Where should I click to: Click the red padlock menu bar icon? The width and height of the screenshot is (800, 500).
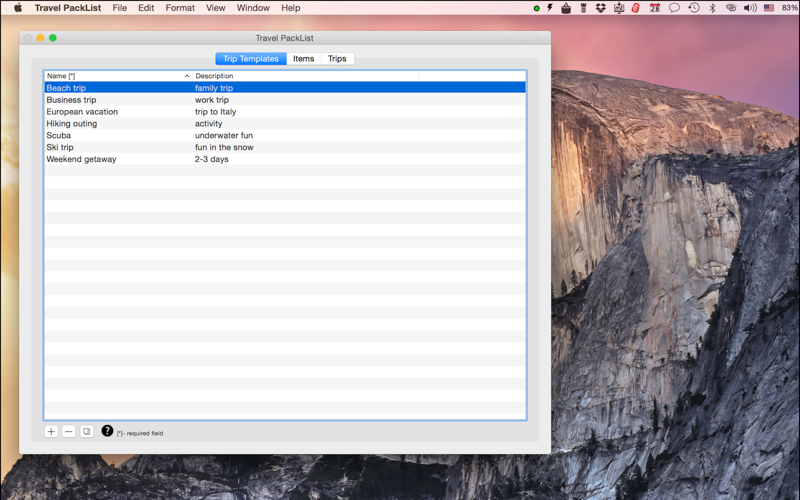(x=636, y=8)
